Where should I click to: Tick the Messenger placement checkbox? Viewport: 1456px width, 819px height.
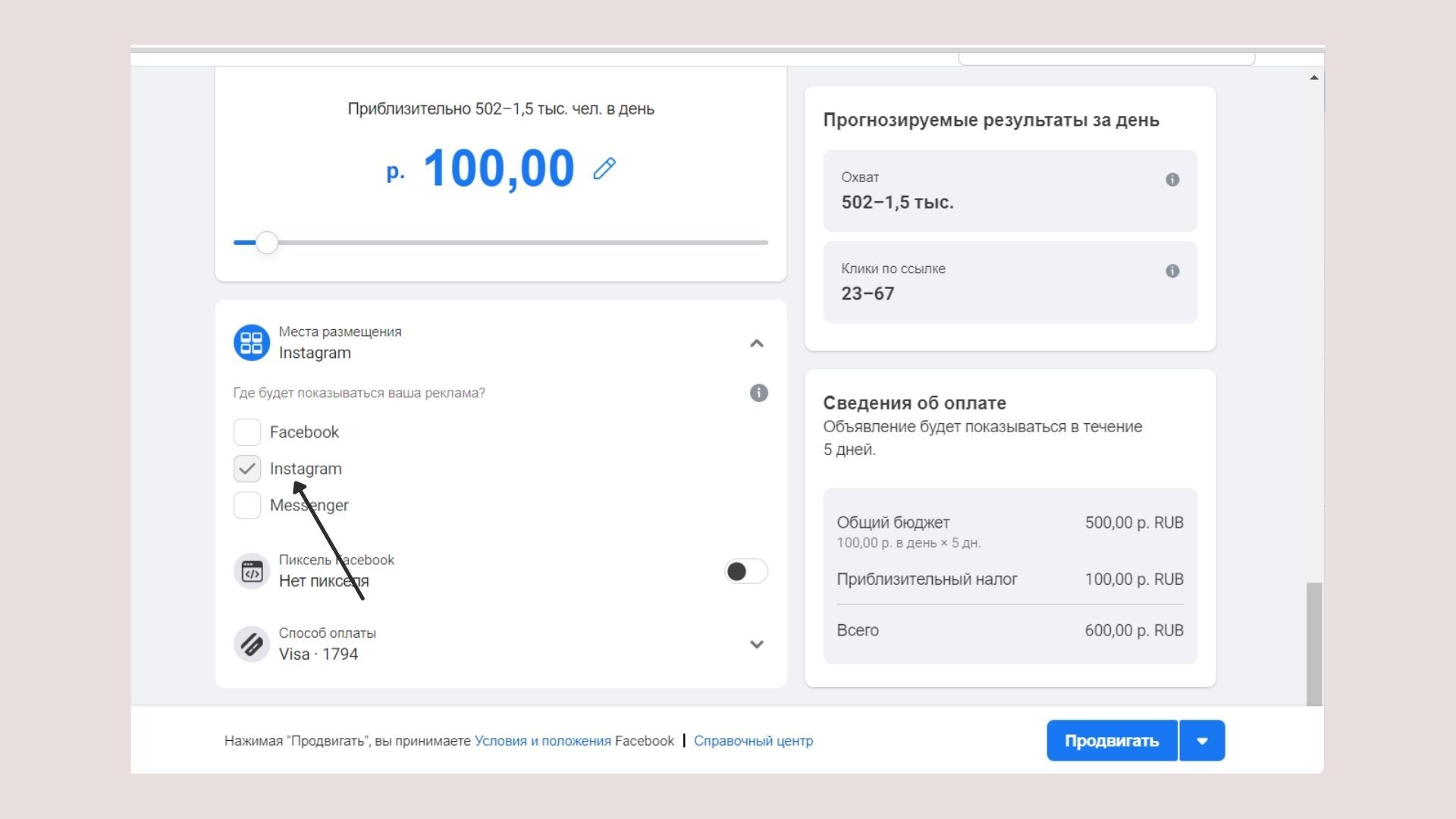pos(247,505)
